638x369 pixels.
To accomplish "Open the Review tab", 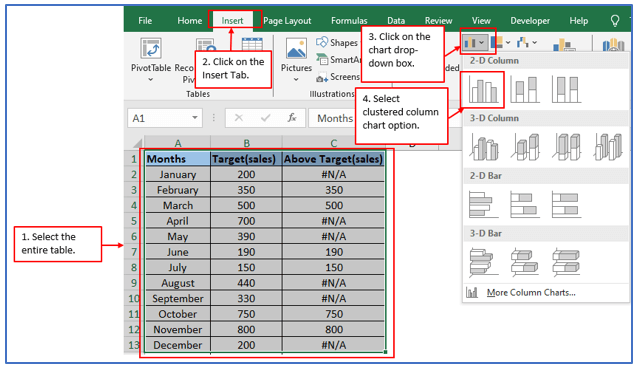I will (438, 20).
